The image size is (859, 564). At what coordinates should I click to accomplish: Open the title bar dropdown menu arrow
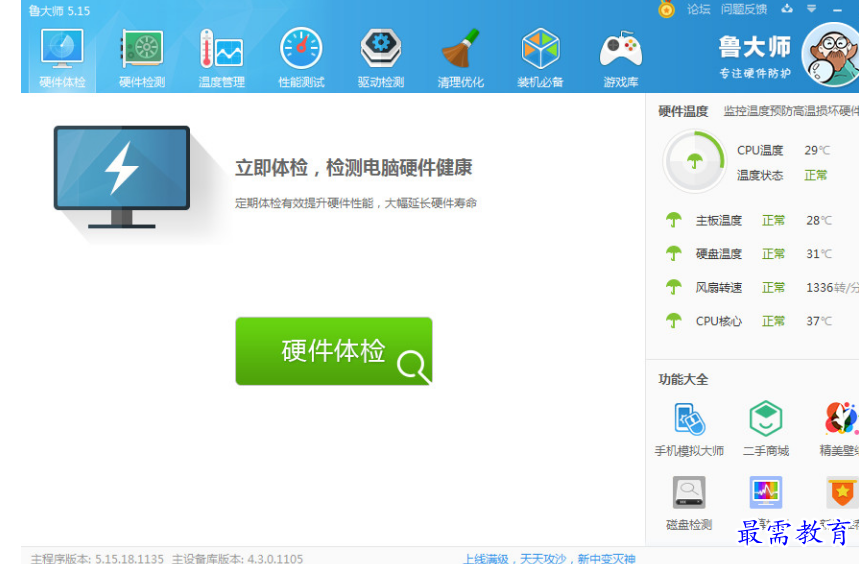click(811, 8)
